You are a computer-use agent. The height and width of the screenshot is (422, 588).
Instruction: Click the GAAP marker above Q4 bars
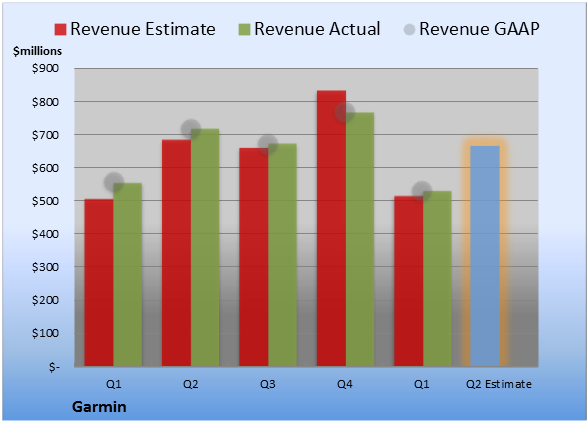(x=345, y=112)
